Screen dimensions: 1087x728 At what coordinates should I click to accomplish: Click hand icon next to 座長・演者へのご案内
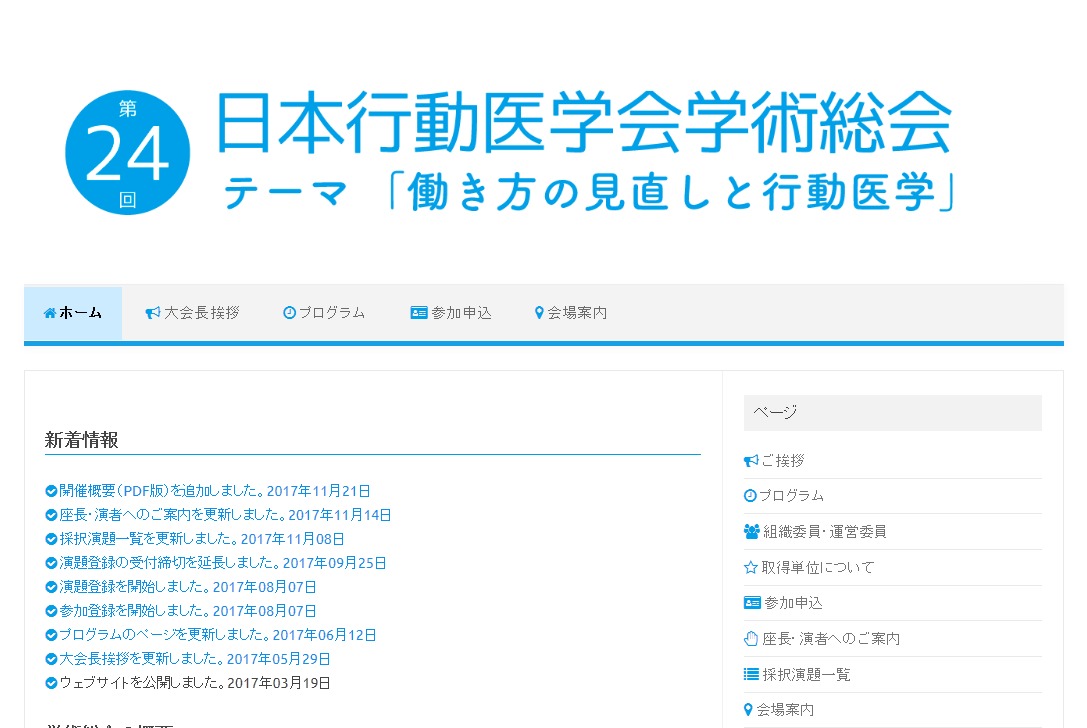click(x=751, y=639)
